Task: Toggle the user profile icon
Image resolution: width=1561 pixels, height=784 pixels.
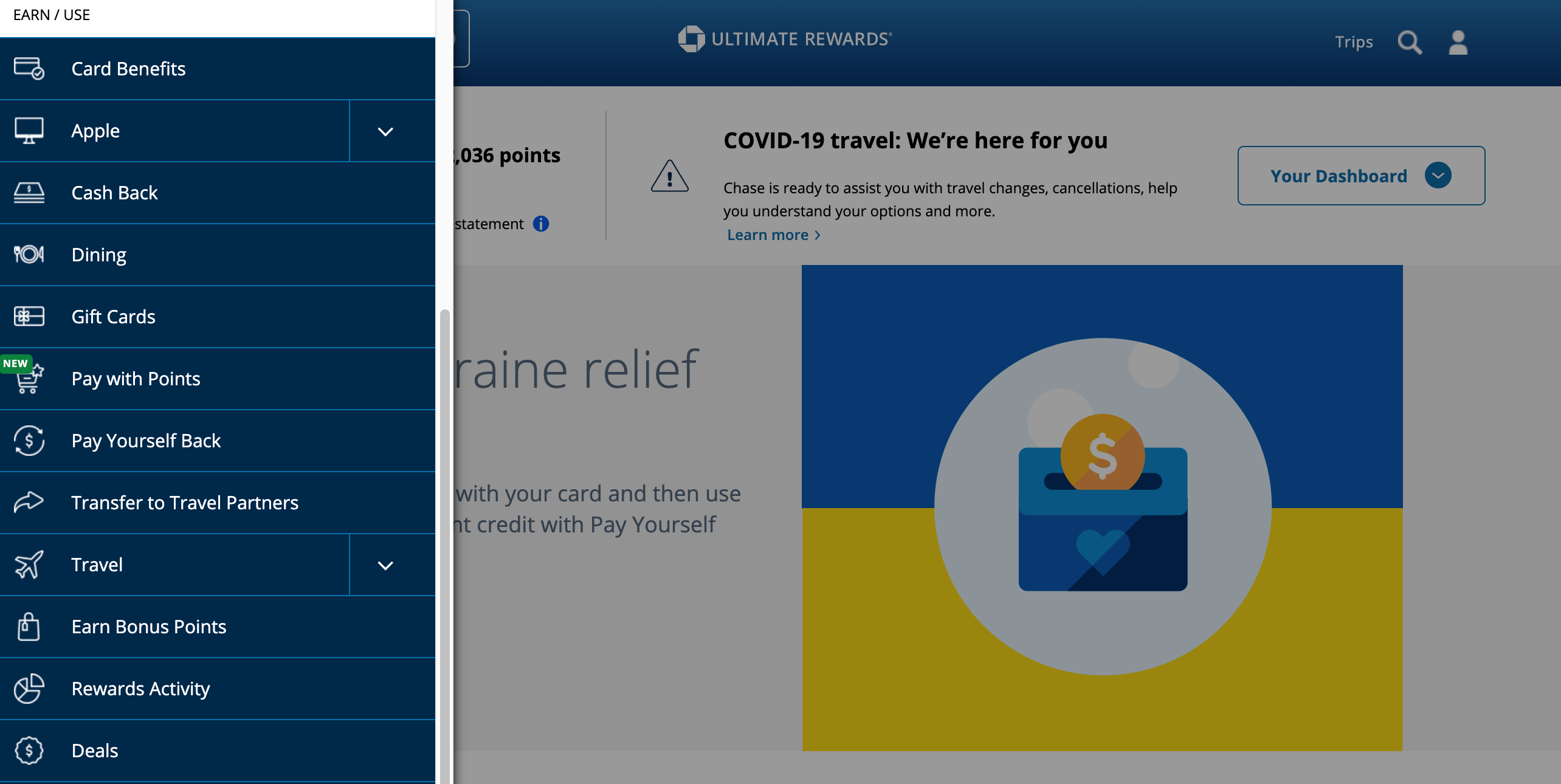Action: [1458, 42]
